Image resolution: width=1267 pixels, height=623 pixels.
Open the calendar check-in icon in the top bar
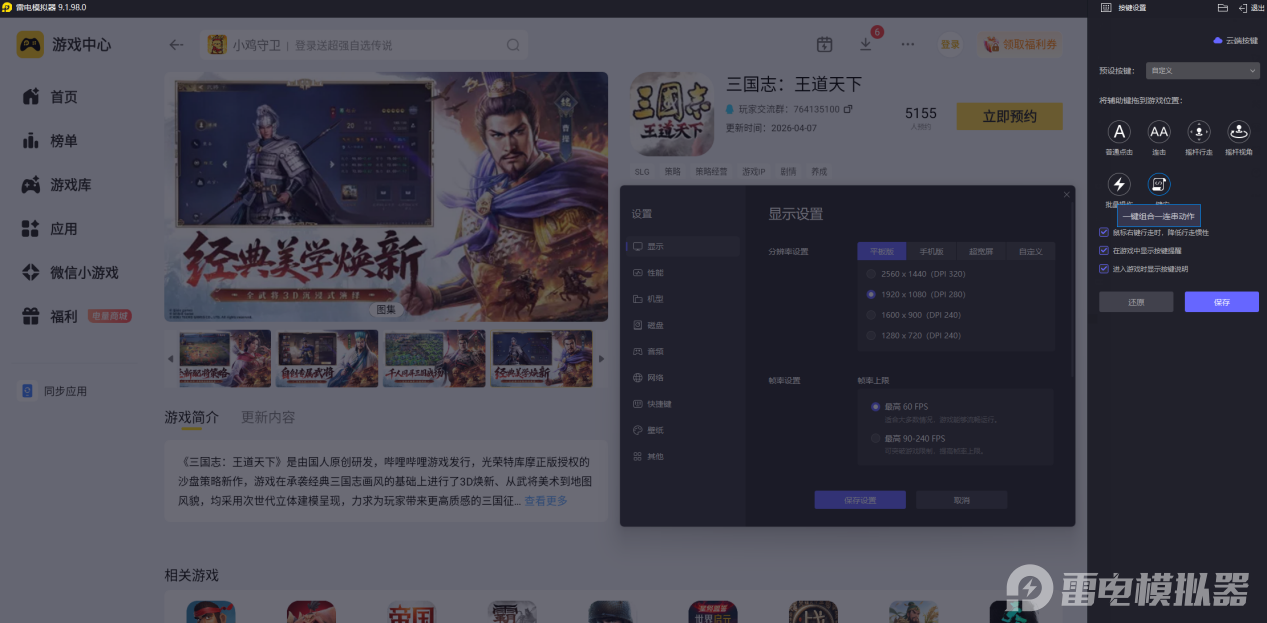pos(825,44)
